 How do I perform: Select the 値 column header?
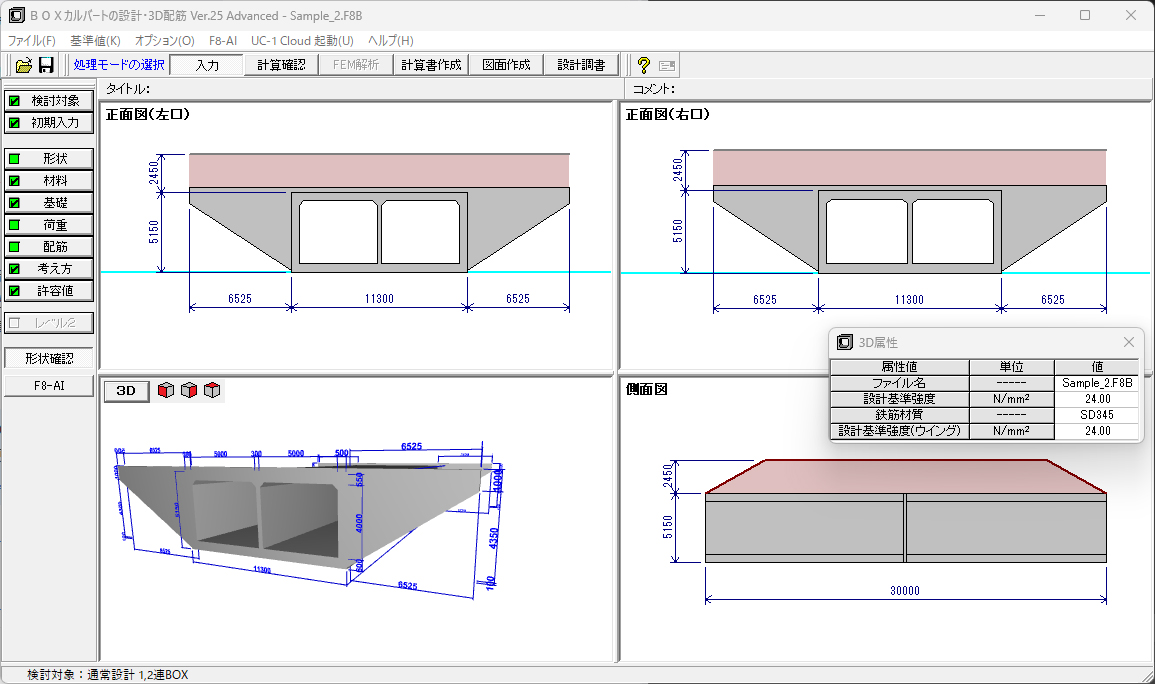pos(1097,367)
